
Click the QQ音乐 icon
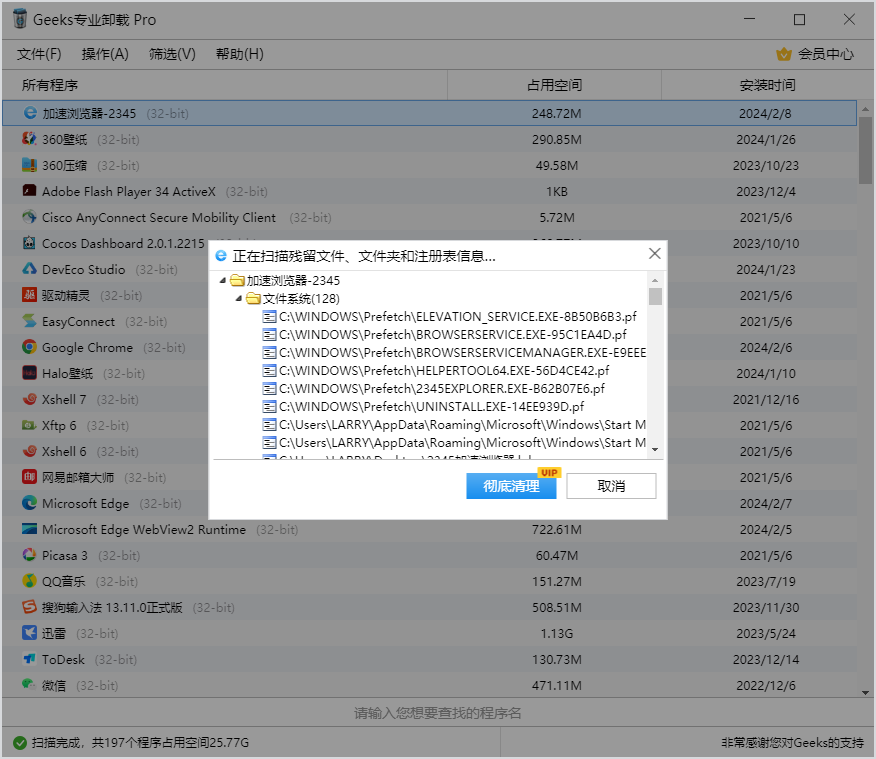(29, 581)
